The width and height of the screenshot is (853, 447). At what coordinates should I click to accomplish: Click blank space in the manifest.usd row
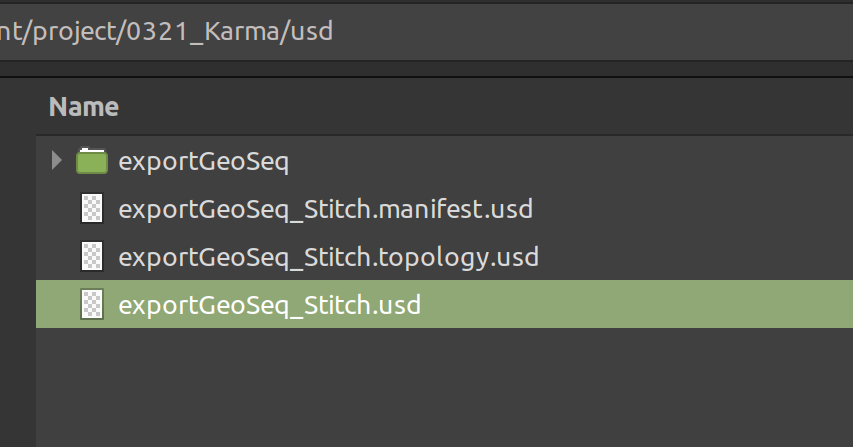pyautogui.click(x=693, y=208)
